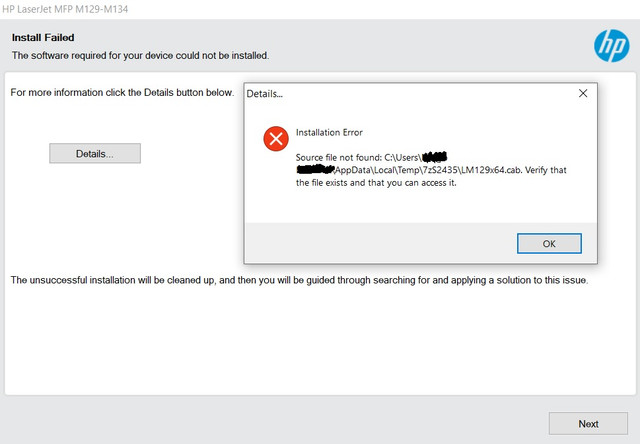Click the 'Source file not found' message line

click(x=371, y=158)
